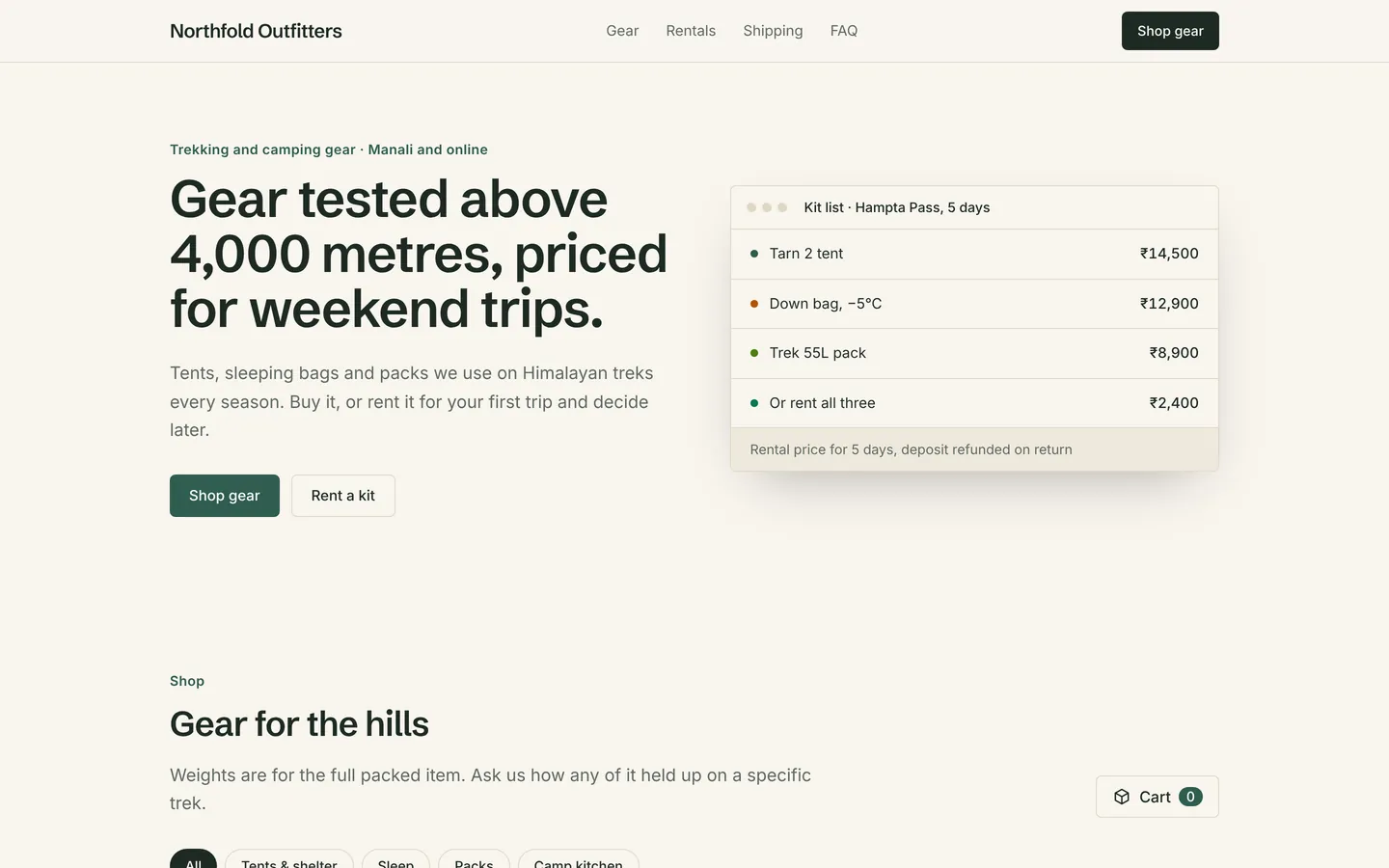Click the ₹12,900 price
Image resolution: width=1389 pixels, height=868 pixels.
pyautogui.click(x=1169, y=304)
